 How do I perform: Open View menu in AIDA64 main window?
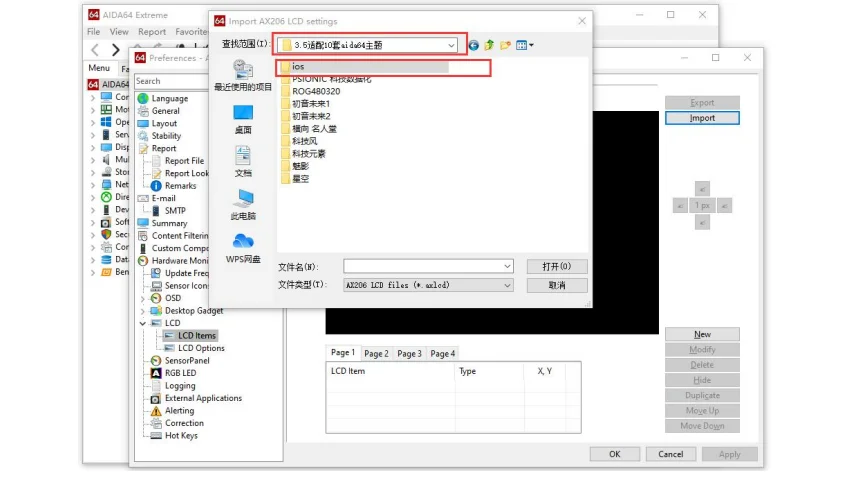pyautogui.click(x=119, y=32)
